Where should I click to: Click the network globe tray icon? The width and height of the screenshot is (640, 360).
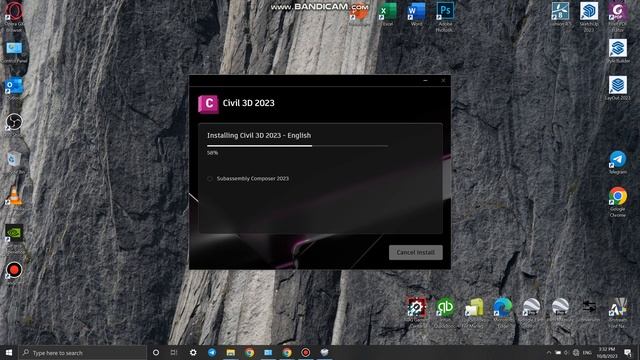coord(576,353)
